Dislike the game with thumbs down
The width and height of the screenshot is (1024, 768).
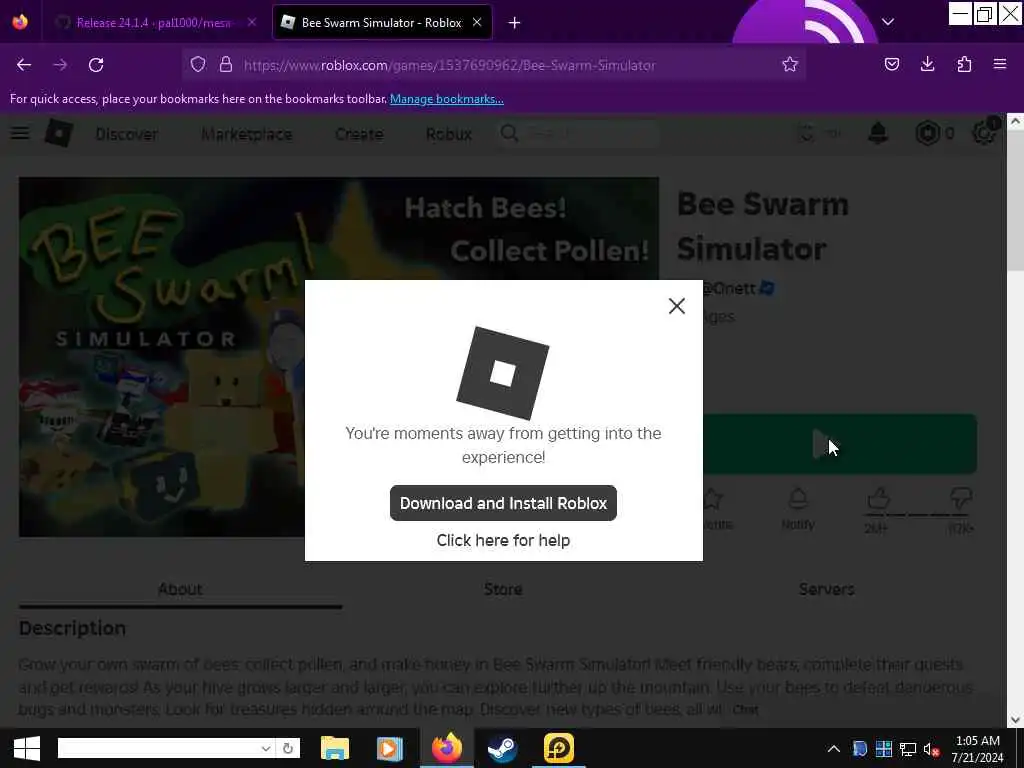coord(961,500)
